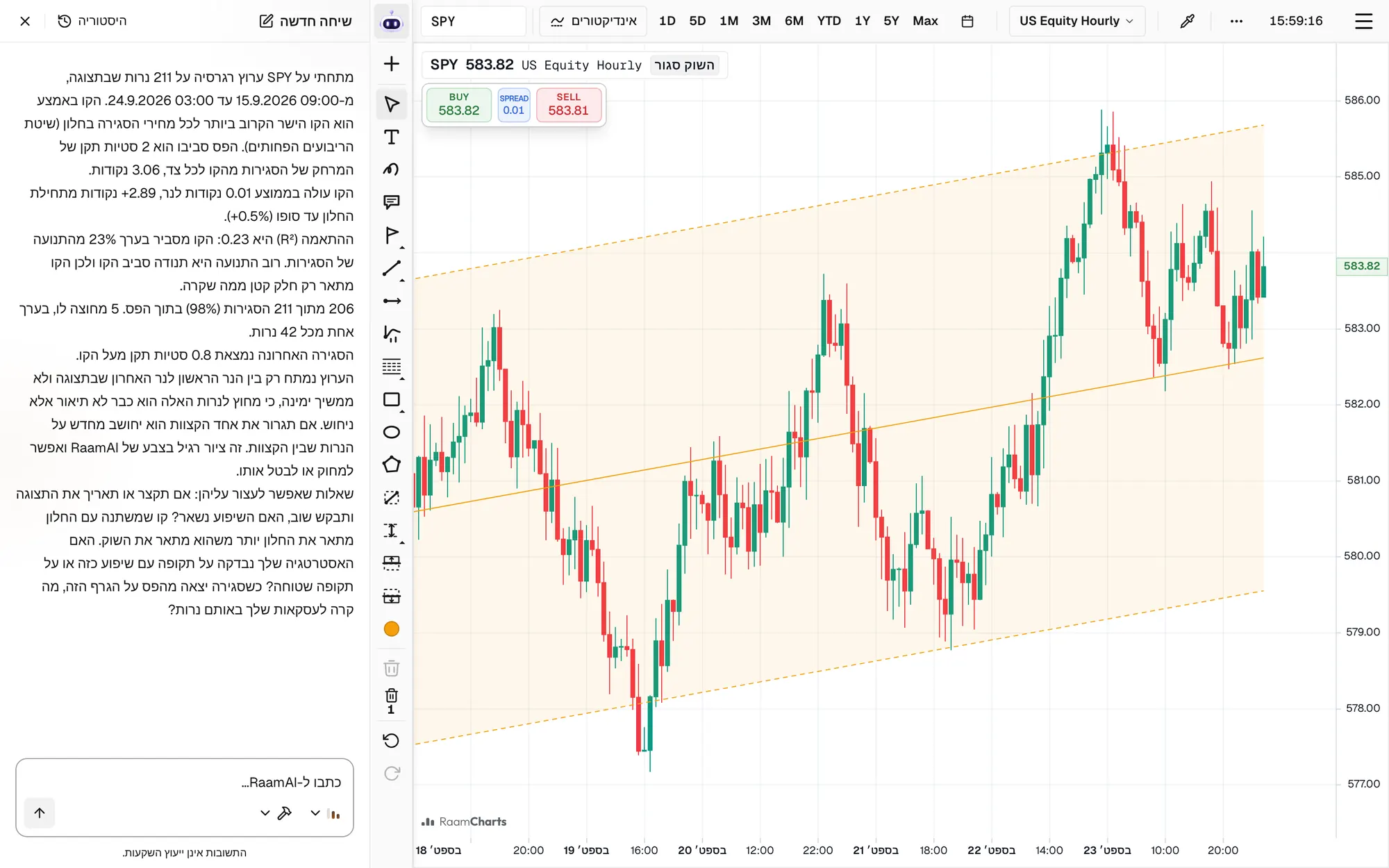Open the chart style brush settings
The height and width of the screenshot is (868, 1389).
tap(1188, 21)
